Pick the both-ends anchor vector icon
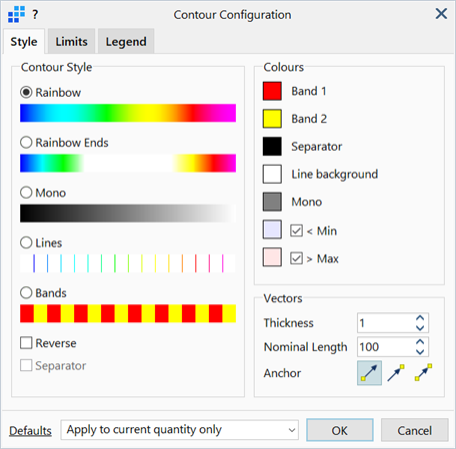Viewport: 456px width, 449px height. click(424, 373)
